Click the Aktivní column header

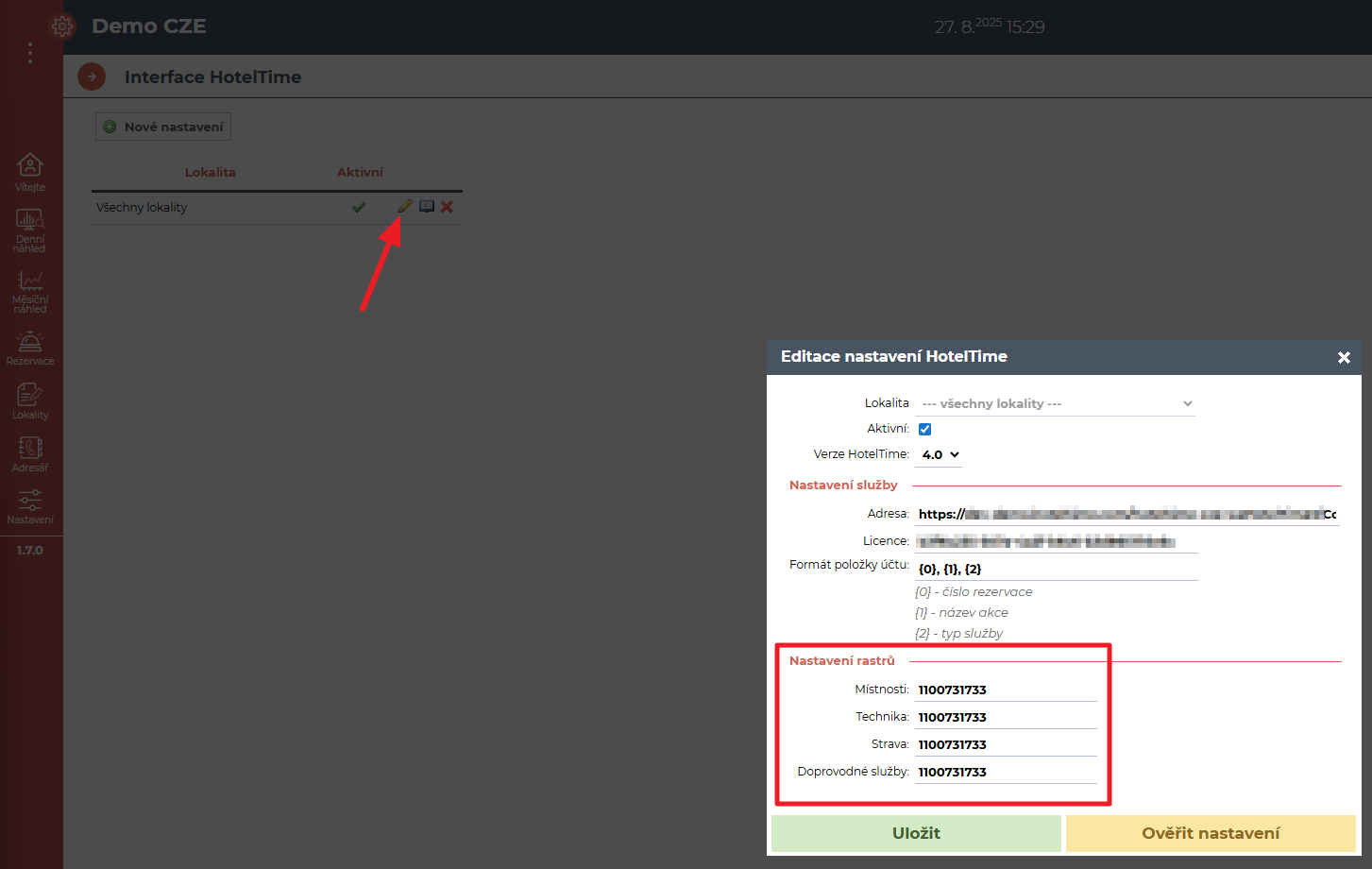(x=360, y=172)
